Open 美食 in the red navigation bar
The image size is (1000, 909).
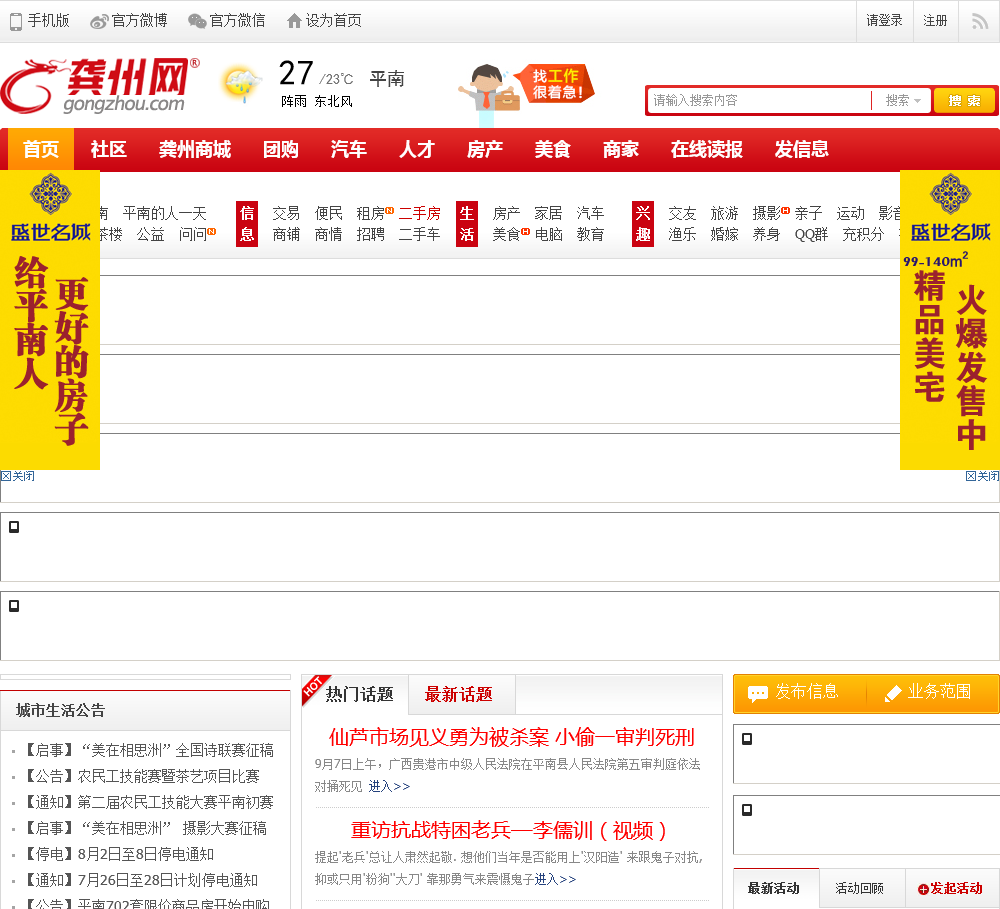(552, 149)
